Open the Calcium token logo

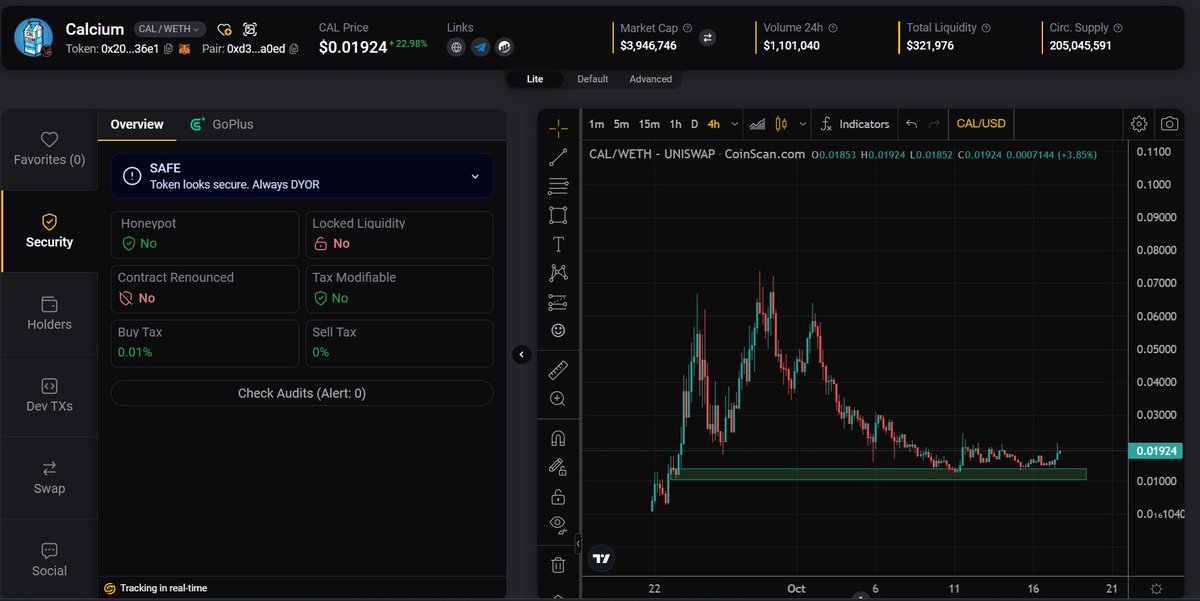point(33,37)
